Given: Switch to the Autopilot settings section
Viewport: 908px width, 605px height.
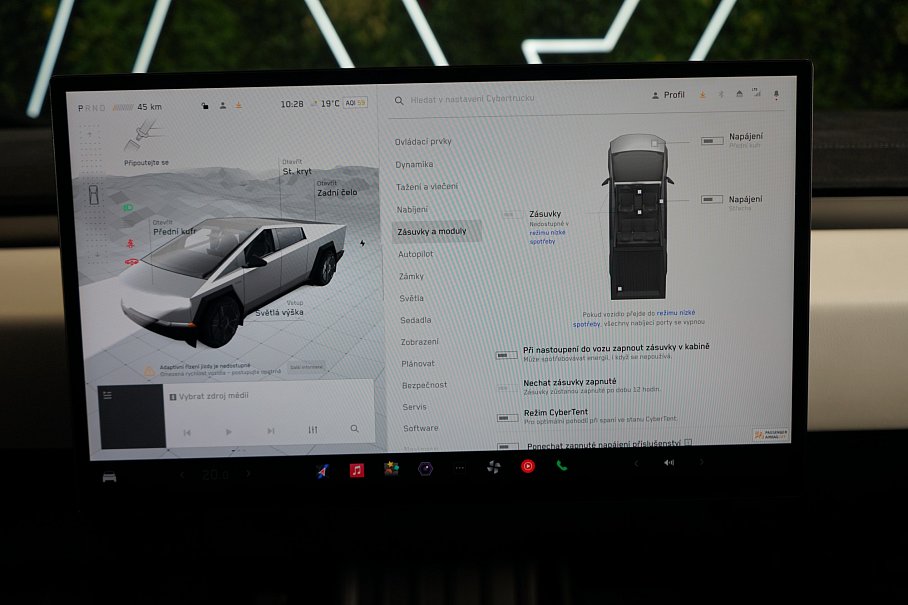Looking at the screenshot, I should (x=417, y=254).
